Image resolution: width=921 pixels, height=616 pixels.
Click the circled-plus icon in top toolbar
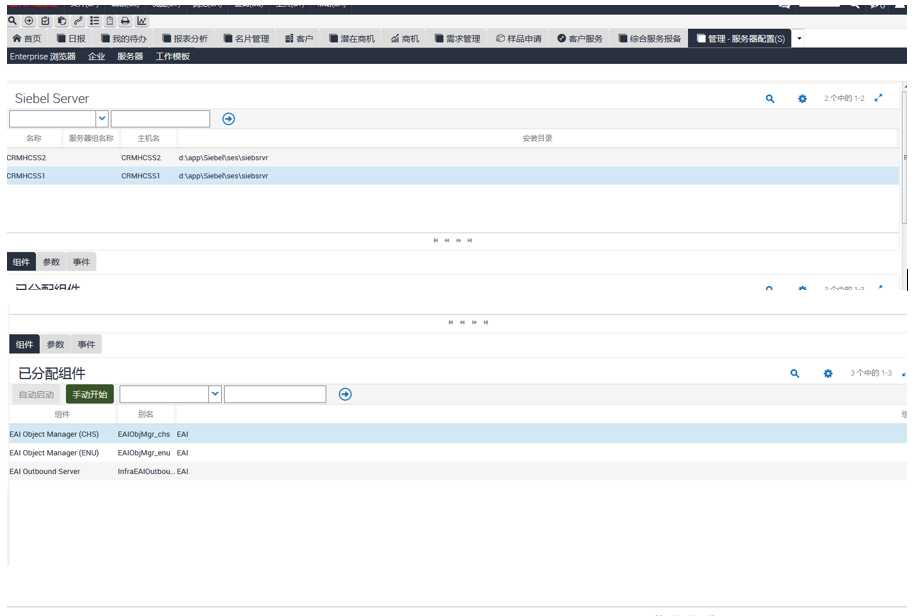coord(29,21)
